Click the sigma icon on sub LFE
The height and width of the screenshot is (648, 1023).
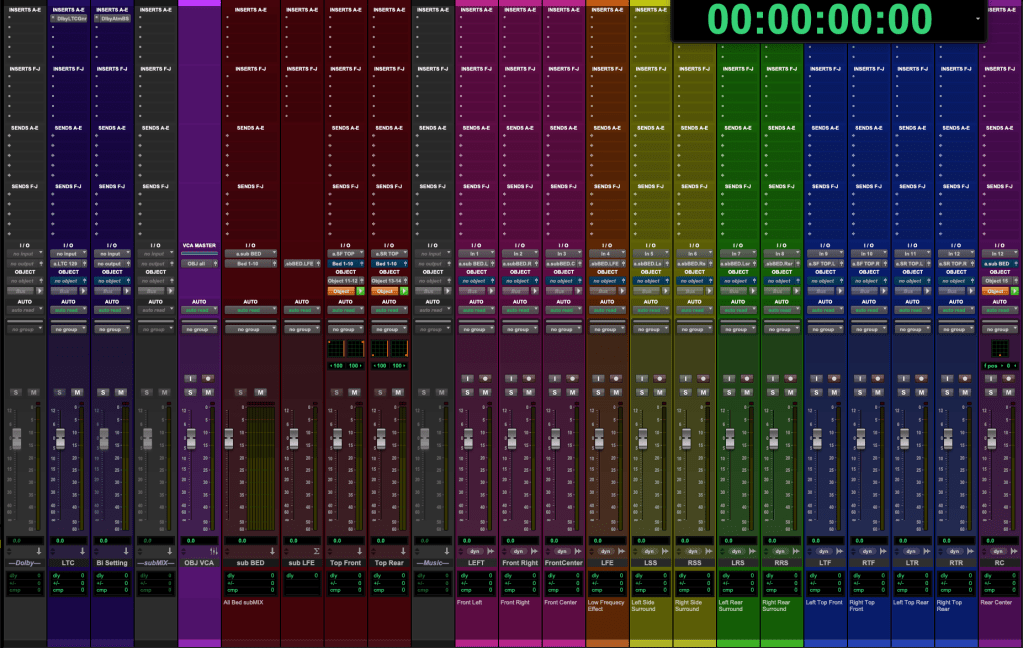[315, 551]
